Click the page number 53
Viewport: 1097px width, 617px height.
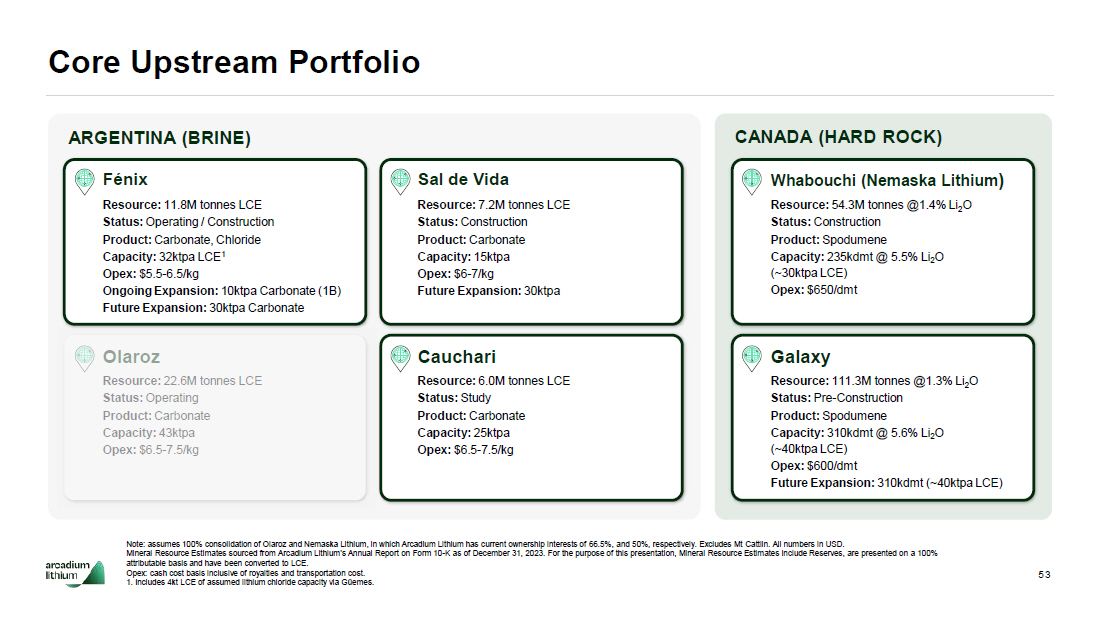(x=1045, y=574)
